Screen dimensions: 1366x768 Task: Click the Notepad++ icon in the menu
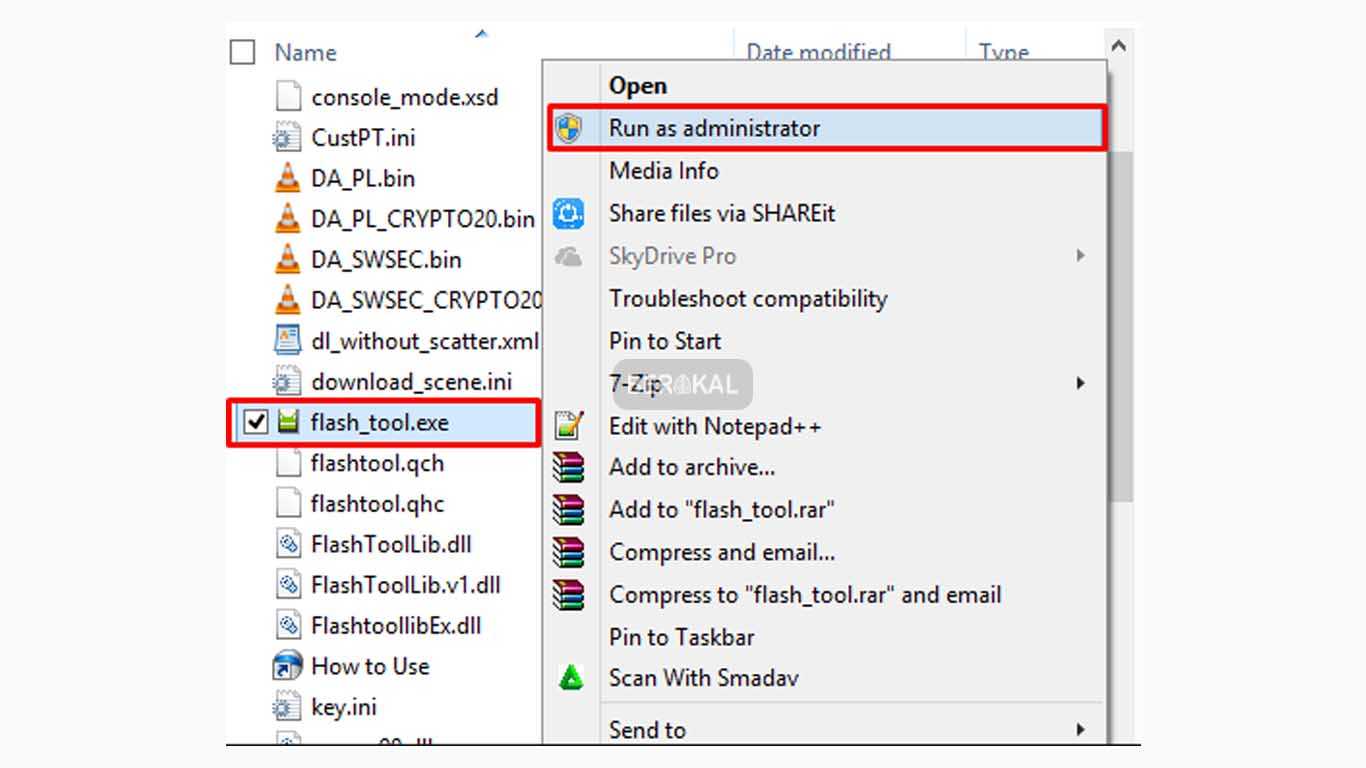click(x=569, y=426)
